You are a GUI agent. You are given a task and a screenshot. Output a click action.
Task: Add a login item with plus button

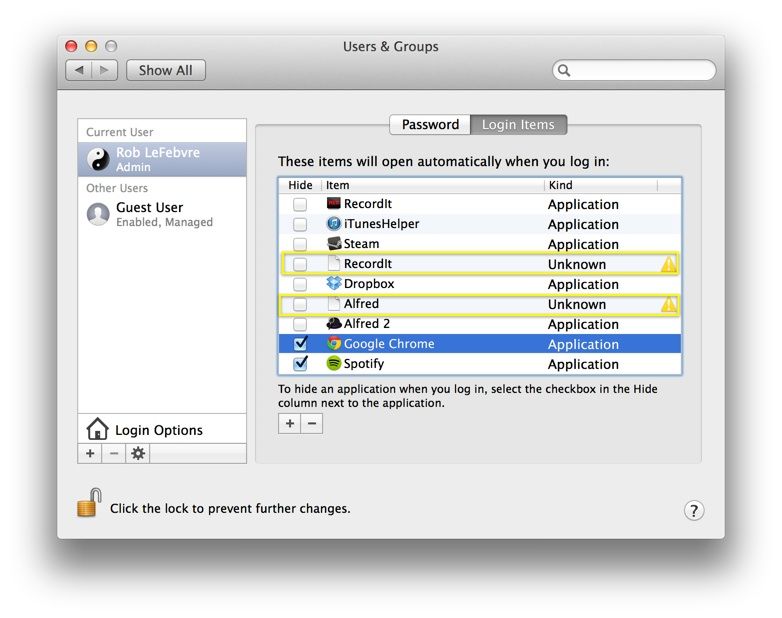[290, 424]
